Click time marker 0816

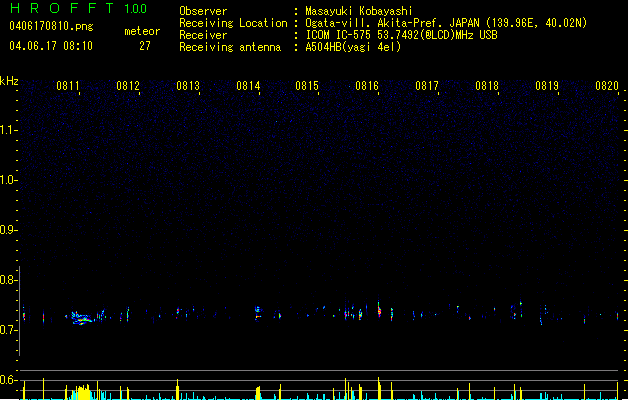pos(367,86)
